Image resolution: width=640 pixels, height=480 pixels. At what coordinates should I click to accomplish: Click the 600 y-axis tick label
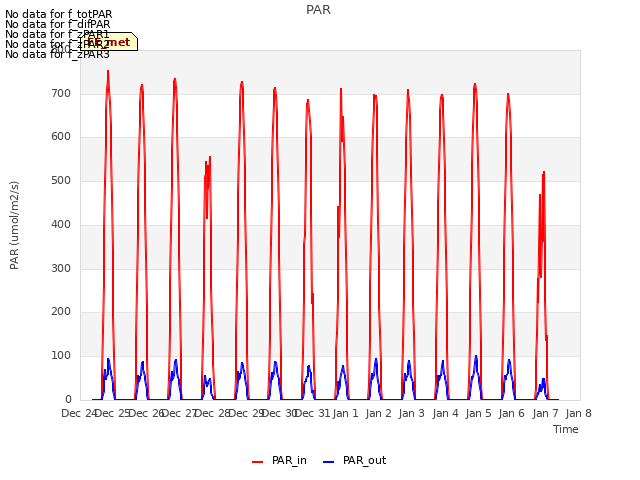click(61, 137)
